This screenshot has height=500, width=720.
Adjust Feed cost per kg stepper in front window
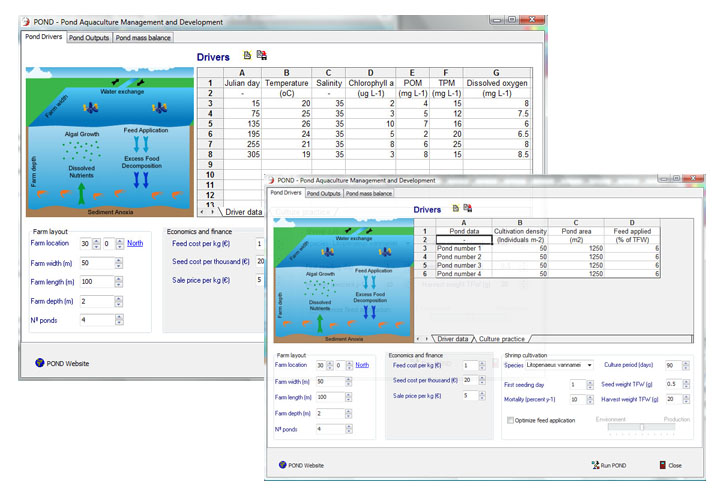point(482,365)
